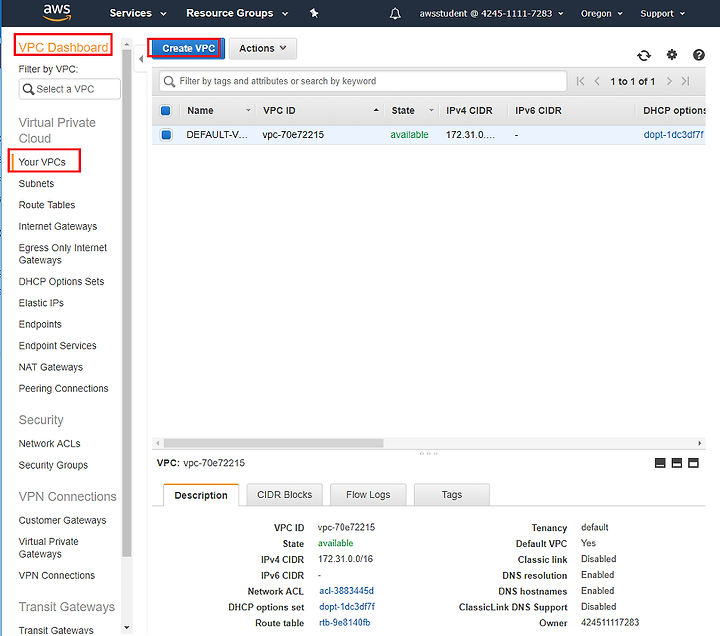
Task: Click the pin favorites star icon
Action: (x=314, y=13)
